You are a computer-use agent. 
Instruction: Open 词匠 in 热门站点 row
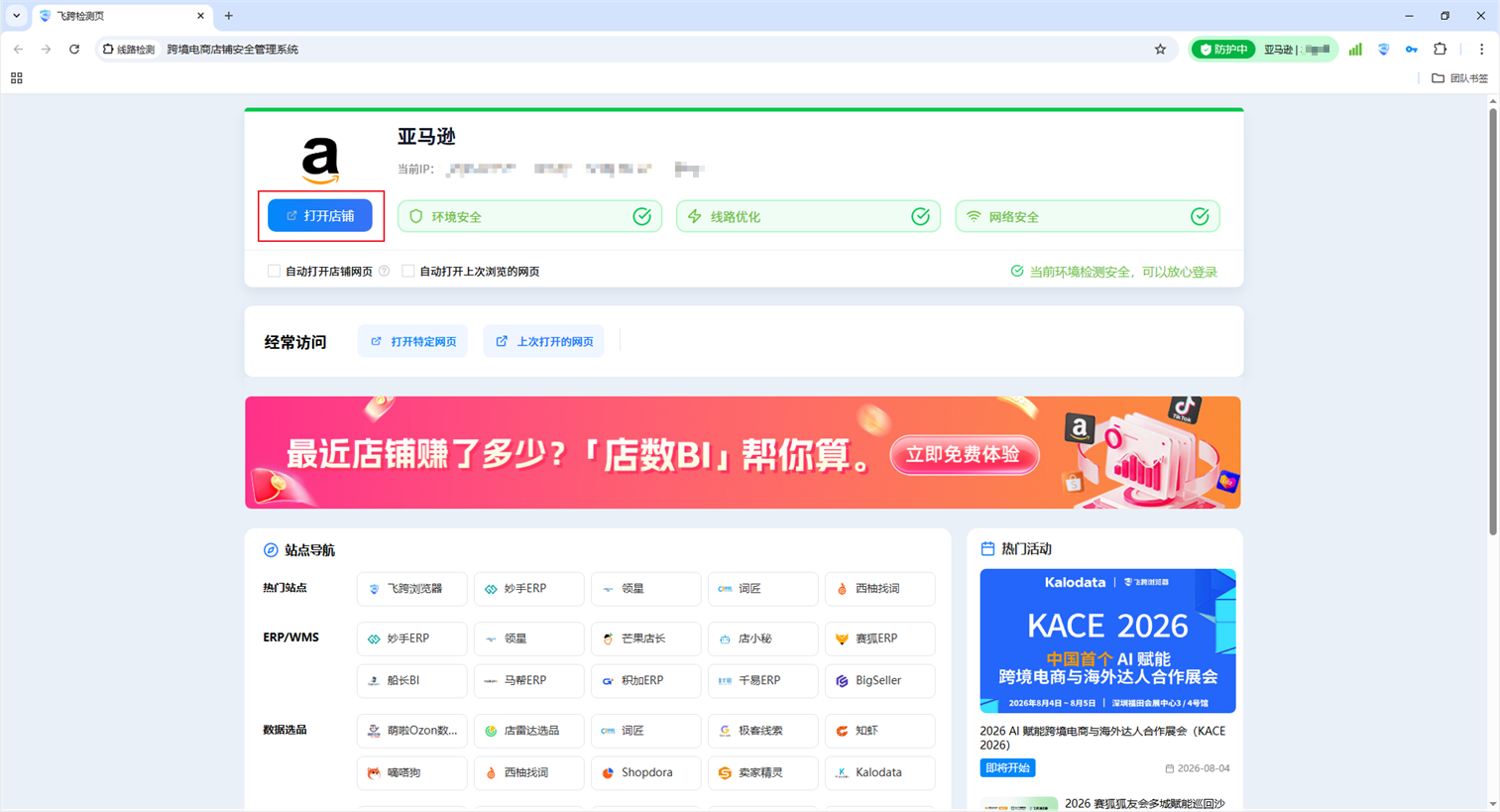click(x=762, y=589)
